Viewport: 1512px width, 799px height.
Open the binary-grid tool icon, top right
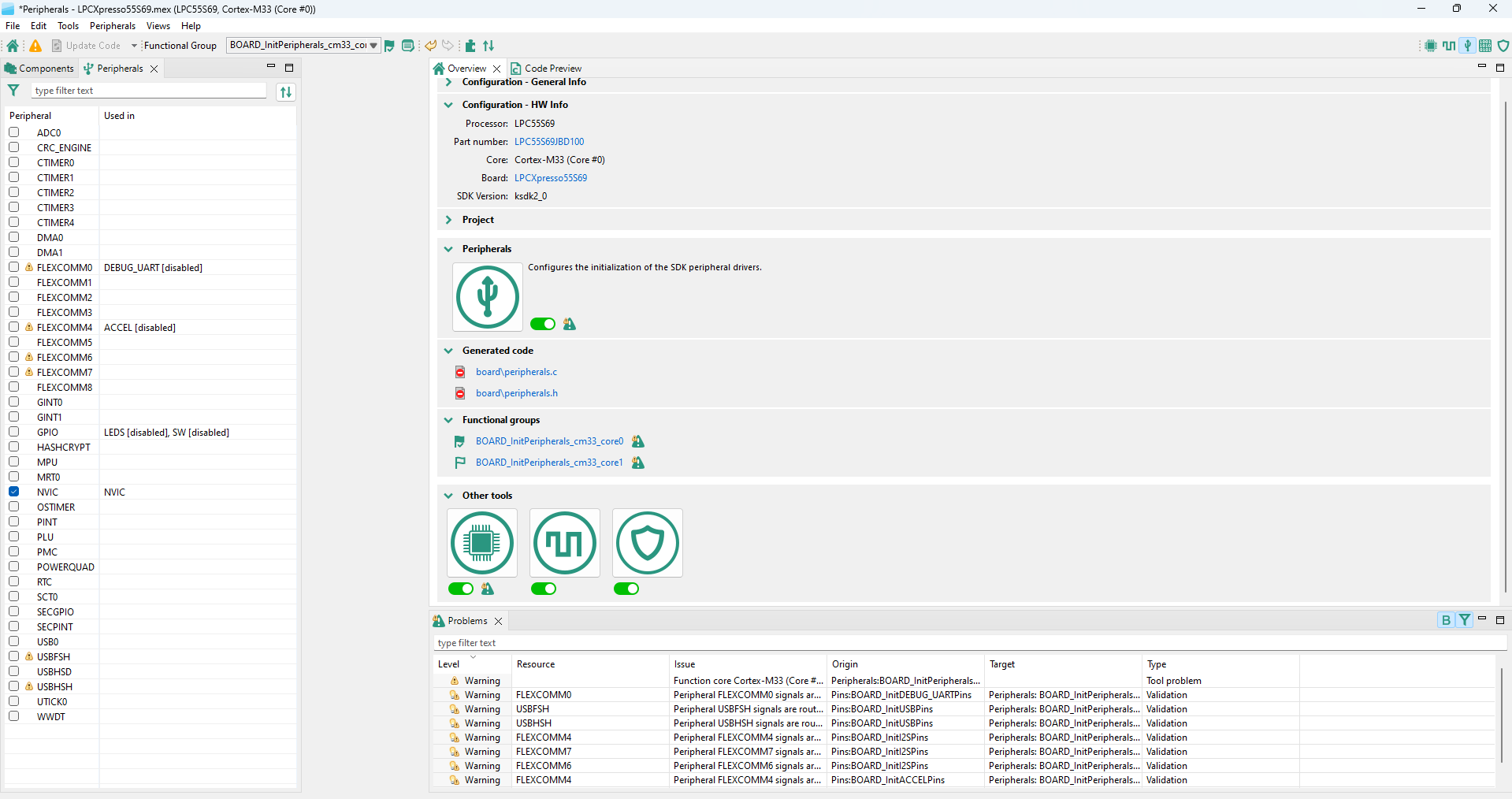tap(1485, 46)
